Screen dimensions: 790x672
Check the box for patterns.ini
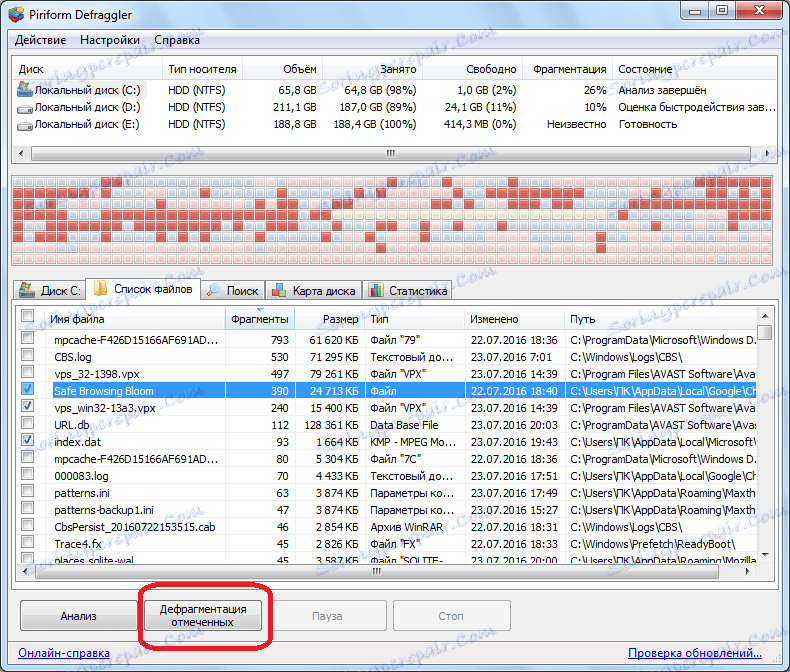tap(28, 491)
